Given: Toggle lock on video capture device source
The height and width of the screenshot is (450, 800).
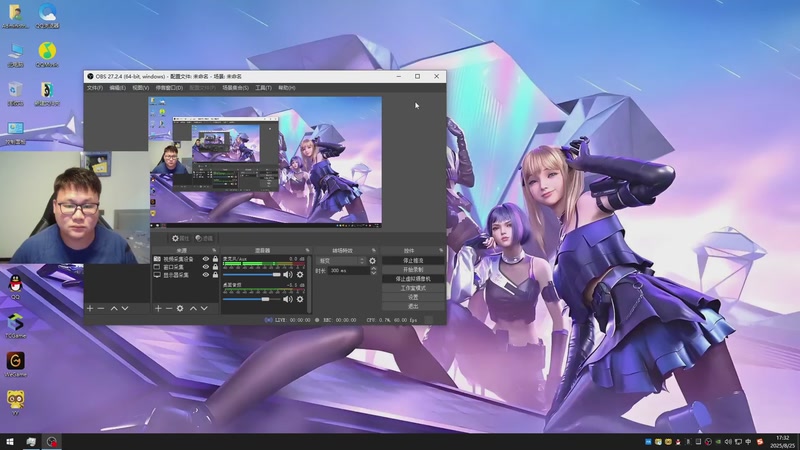Looking at the screenshot, I should pyautogui.click(x=215, y=259).
